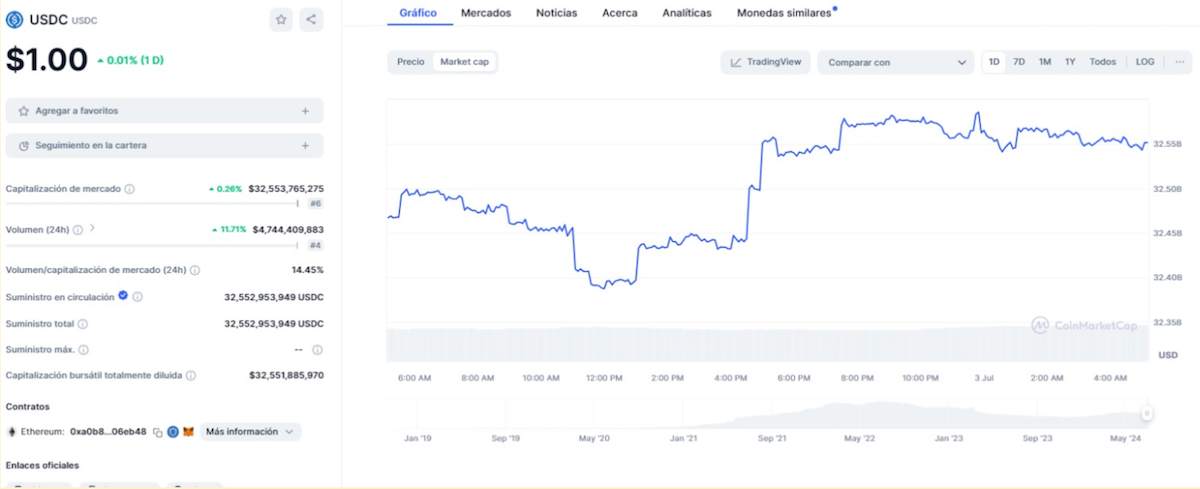Click Ethereum contract address 0xa0b8...06eb48
1200x489 pixels.
pos(108,432)
